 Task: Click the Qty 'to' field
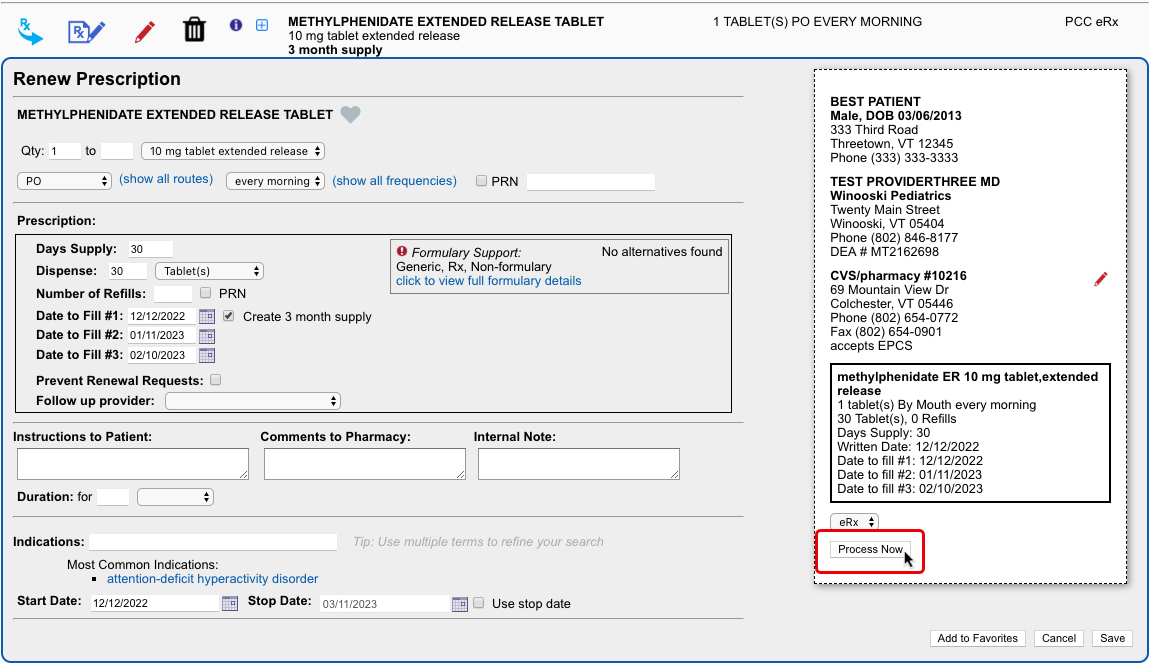point(117,151)
